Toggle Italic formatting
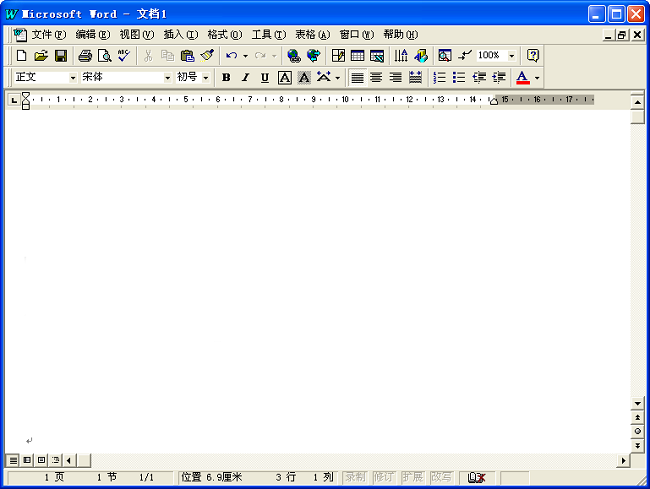Screen dimensions: 650x489 (x=245, y=78)
